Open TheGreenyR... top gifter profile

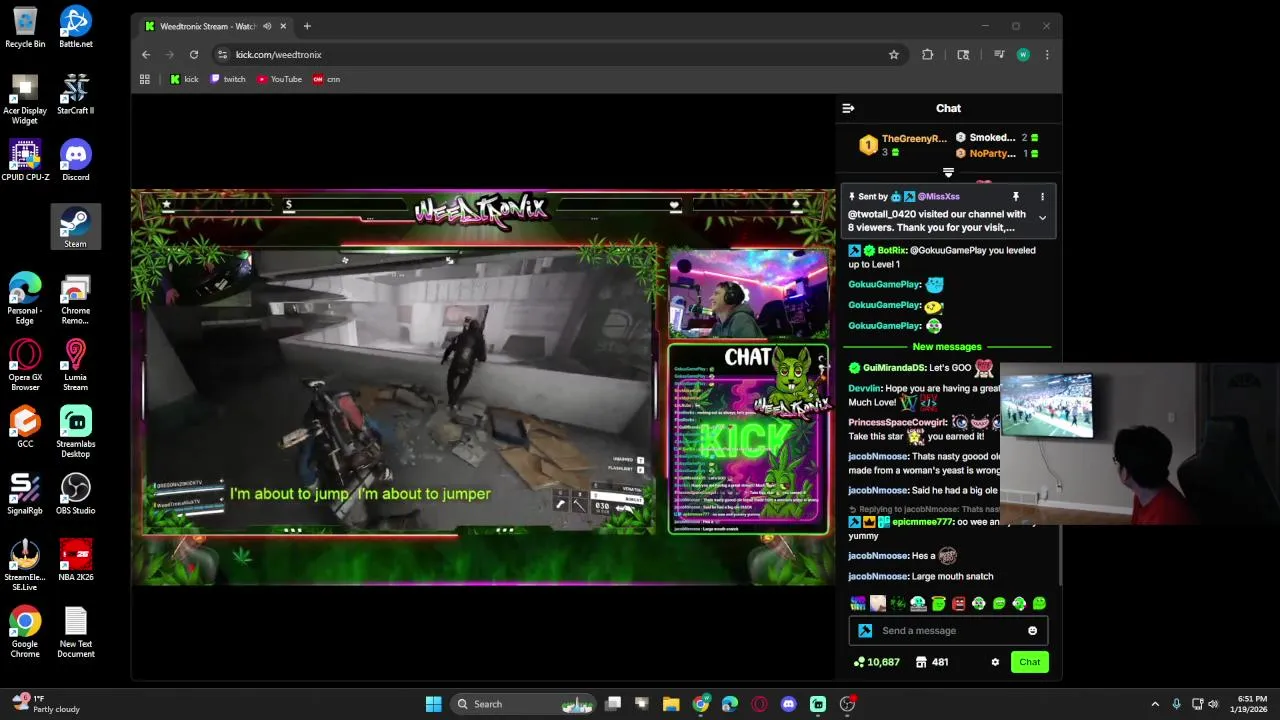pos(913,139)
